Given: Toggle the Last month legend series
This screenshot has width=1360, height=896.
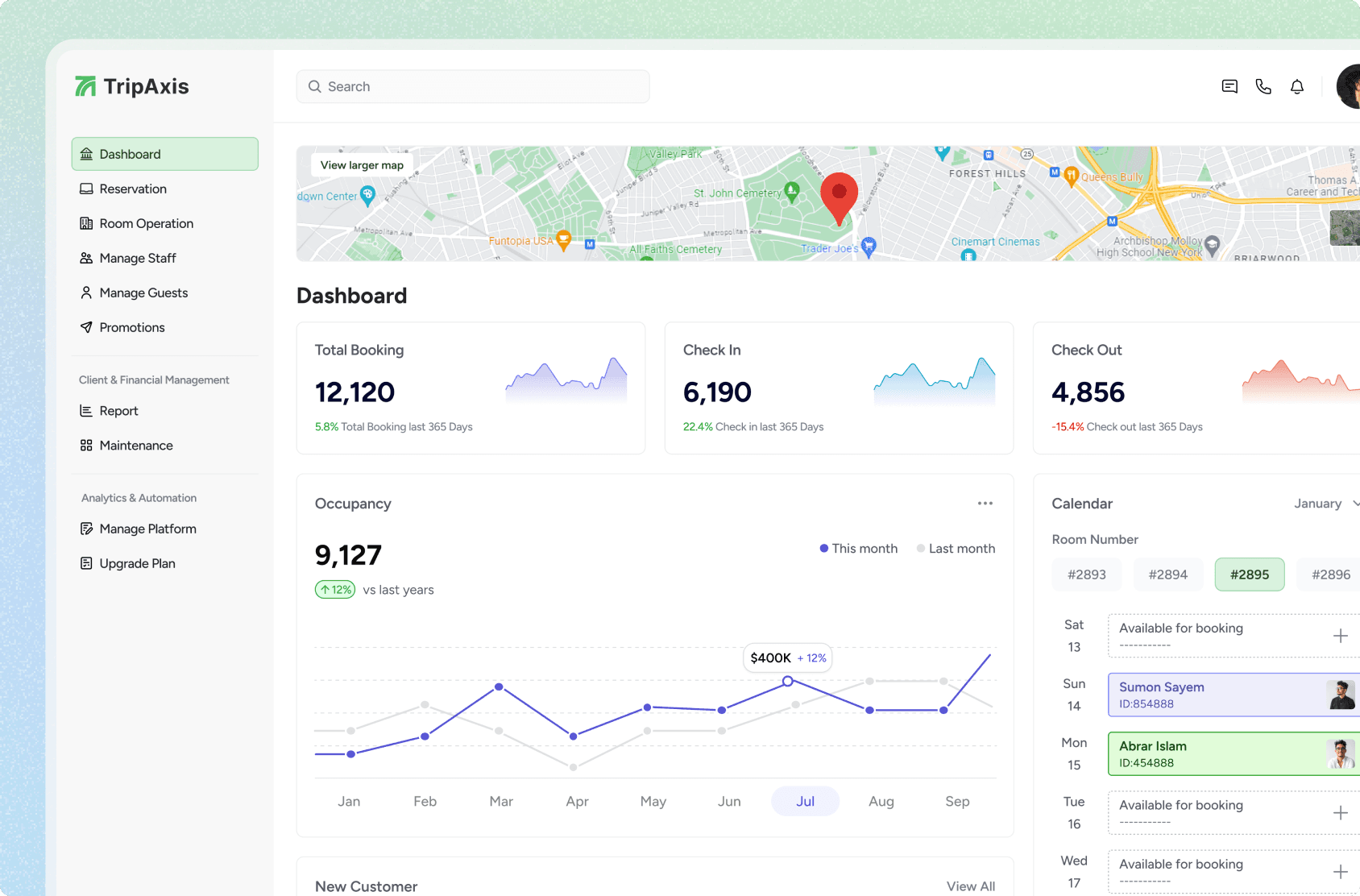Looking at the screenshot, I should pos(956,549).
